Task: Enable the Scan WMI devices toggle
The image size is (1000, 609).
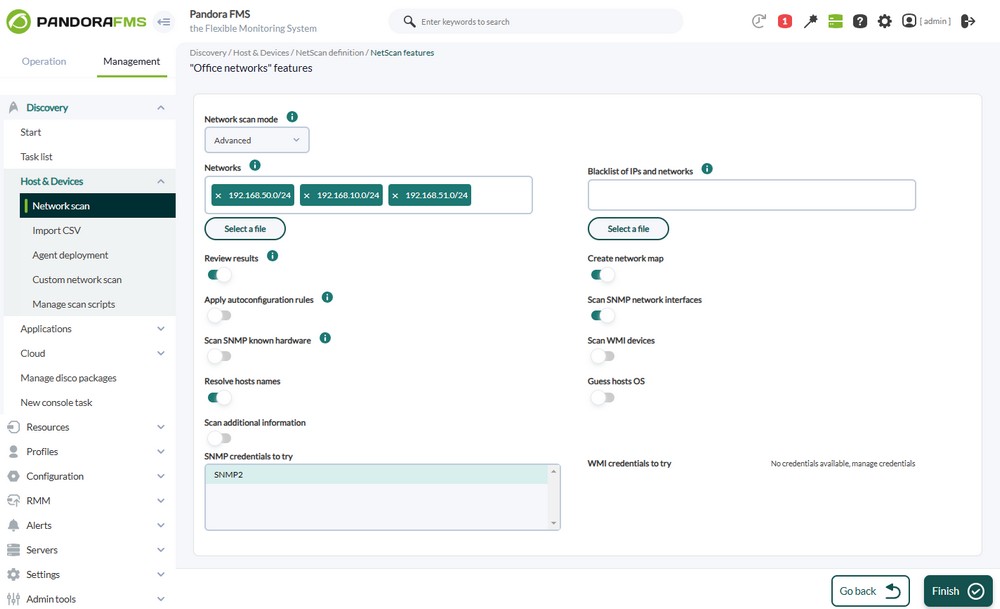Action: (x=602, y=356)
